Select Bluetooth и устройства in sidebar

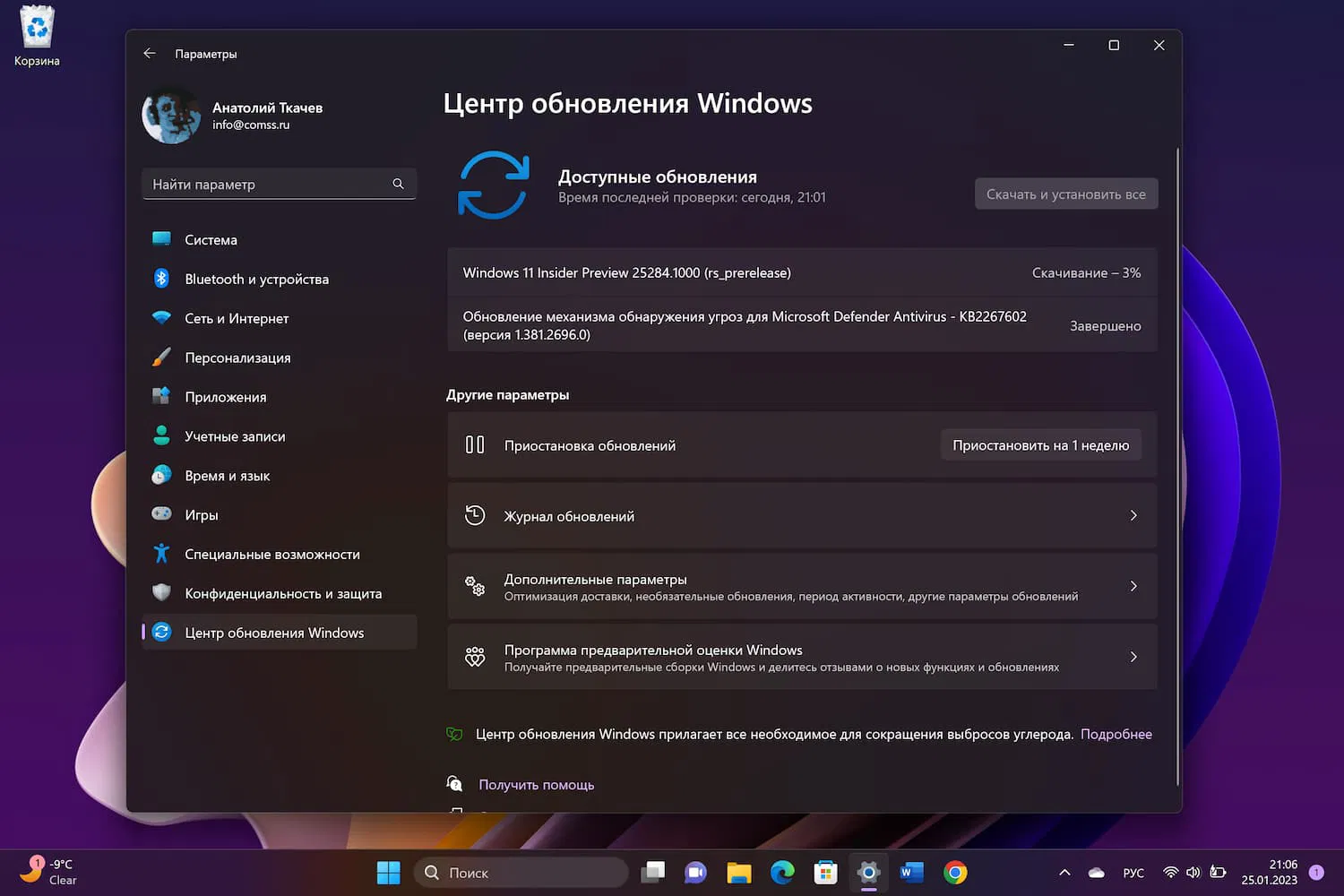(256, 279)
